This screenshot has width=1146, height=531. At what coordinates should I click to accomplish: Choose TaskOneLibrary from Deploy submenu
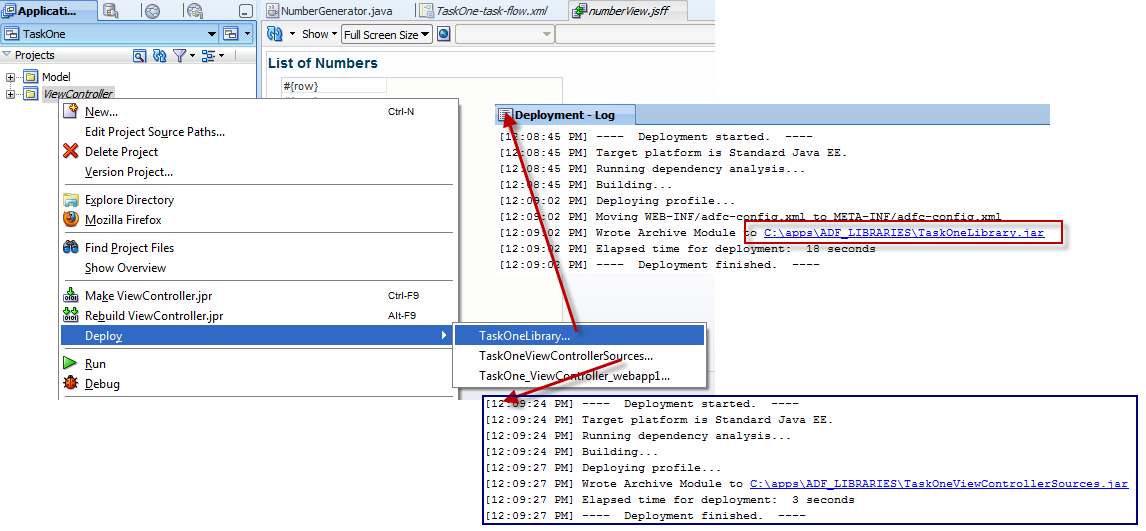(524, 336)
